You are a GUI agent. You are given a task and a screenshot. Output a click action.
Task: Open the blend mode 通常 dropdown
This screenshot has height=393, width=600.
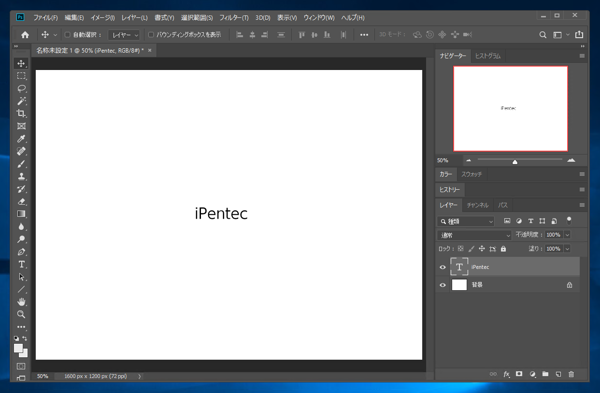(474, 235)
